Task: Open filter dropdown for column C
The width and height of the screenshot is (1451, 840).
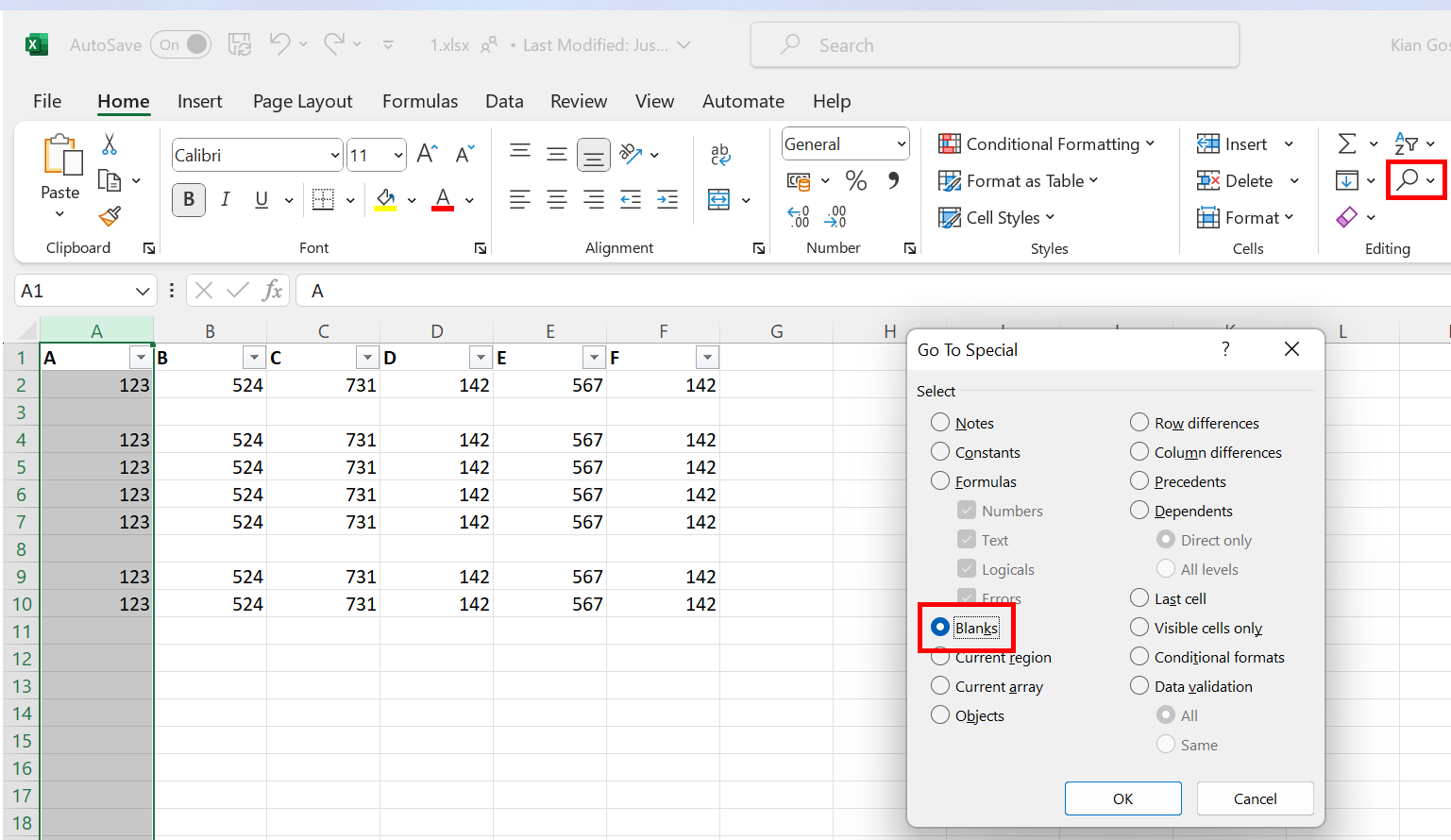Action: [x=367, y=357]
